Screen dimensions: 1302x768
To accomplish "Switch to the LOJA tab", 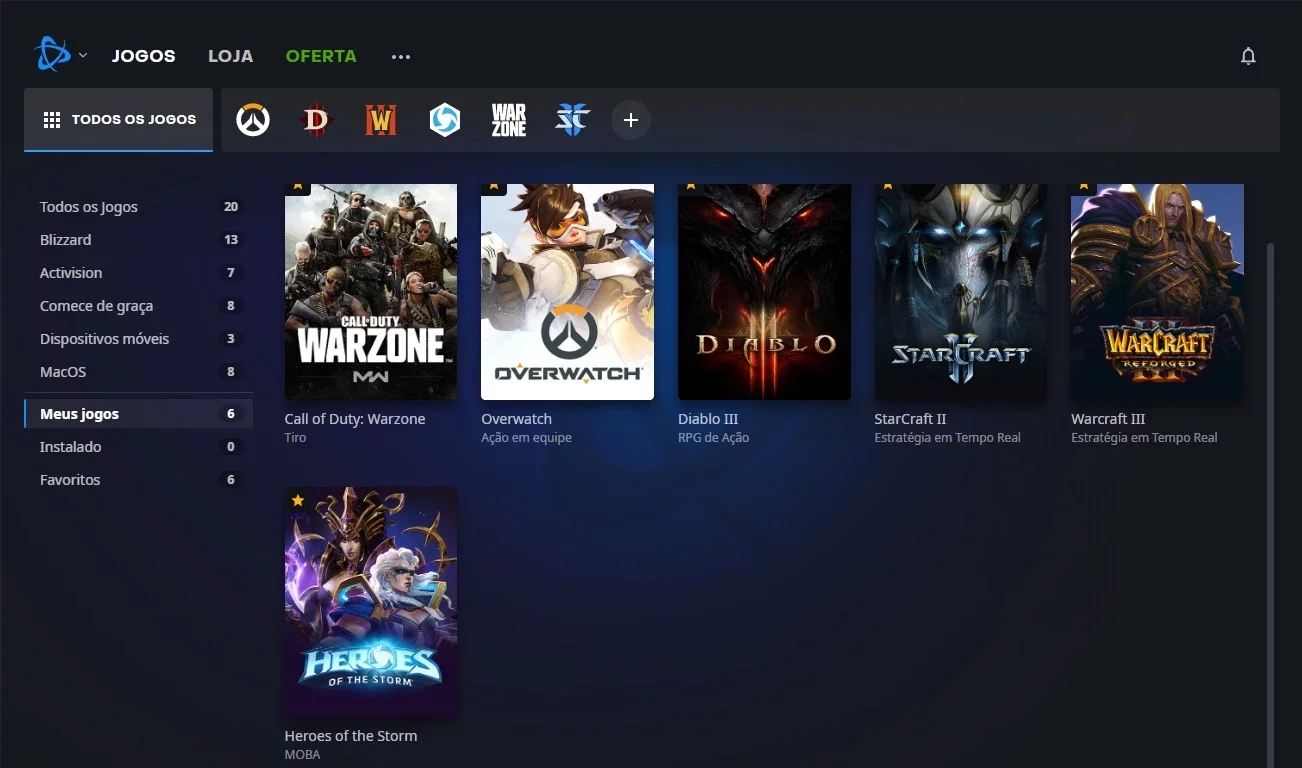I will 230,56.
